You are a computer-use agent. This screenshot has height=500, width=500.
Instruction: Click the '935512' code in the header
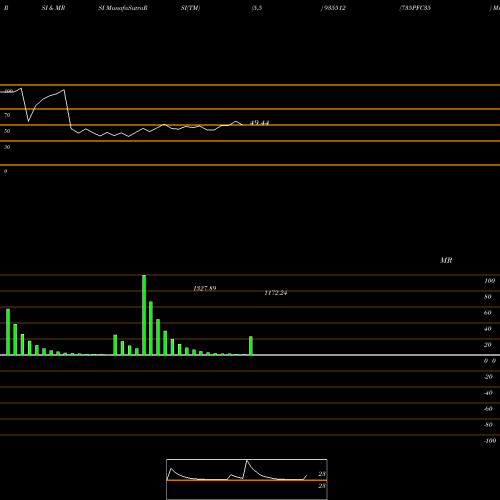pyautogui.click(x=334, y=8)
